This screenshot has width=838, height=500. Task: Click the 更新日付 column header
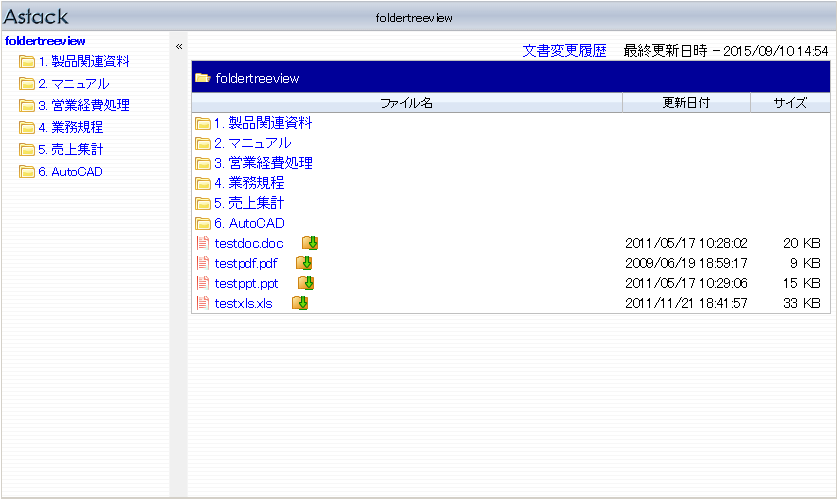coord(686,103)
